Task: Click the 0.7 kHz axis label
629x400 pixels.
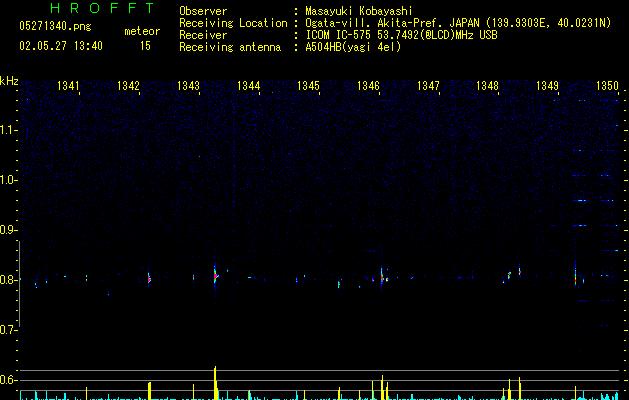Action: tap(7, 330)
